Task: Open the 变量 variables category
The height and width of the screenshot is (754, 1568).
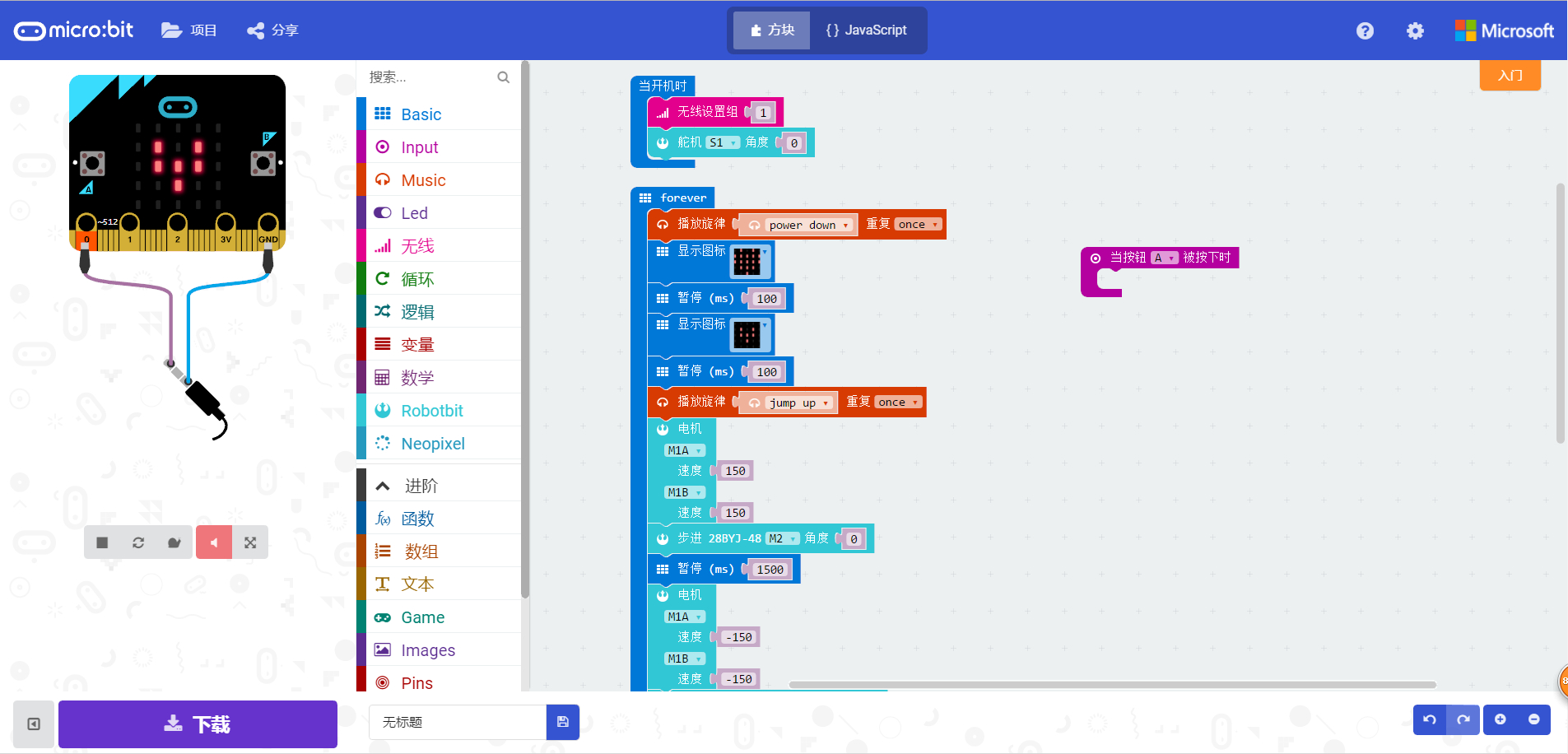Action: 439,344
